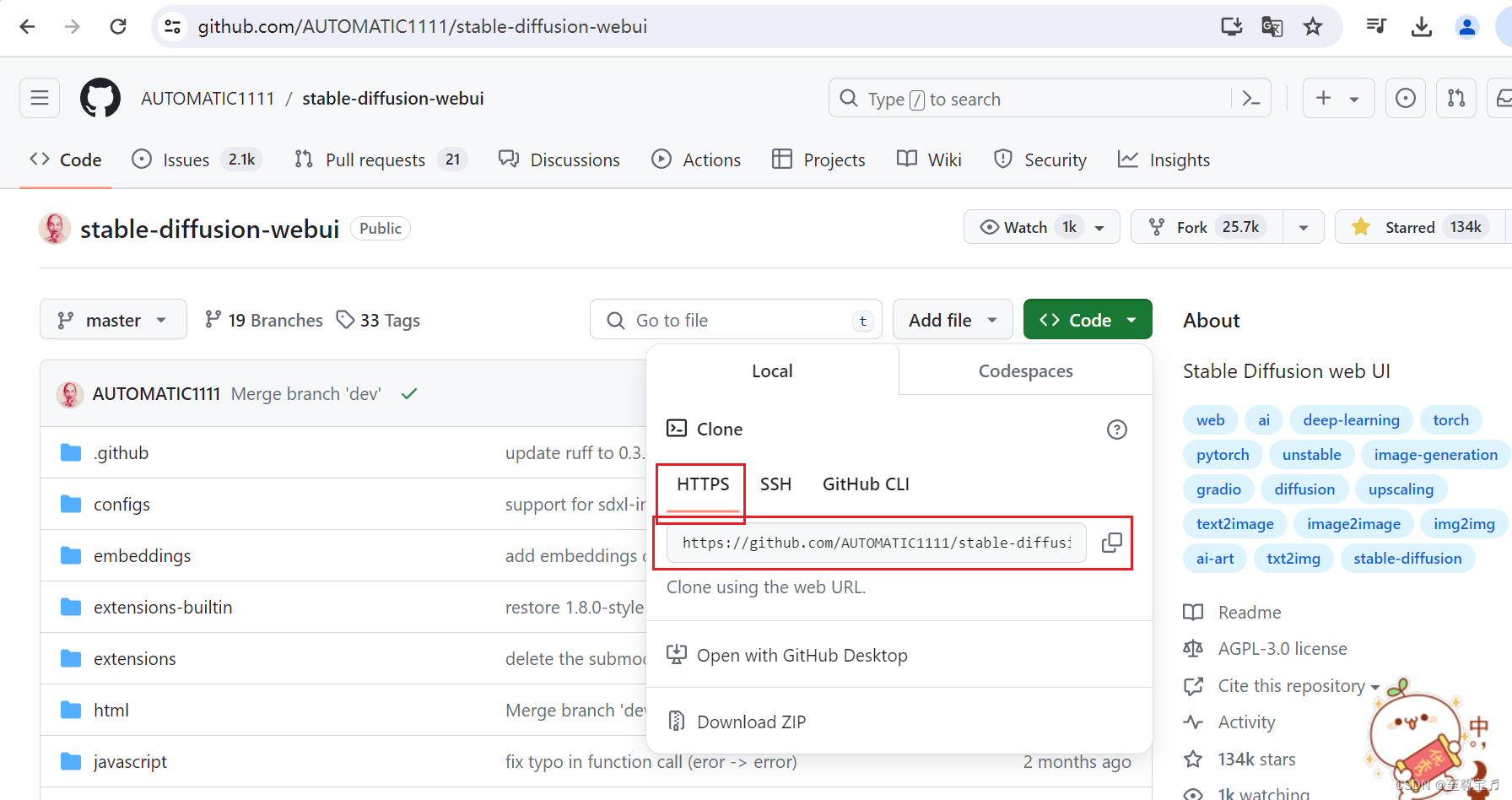Switch to the Pull requests tab

tap(380, 159)
